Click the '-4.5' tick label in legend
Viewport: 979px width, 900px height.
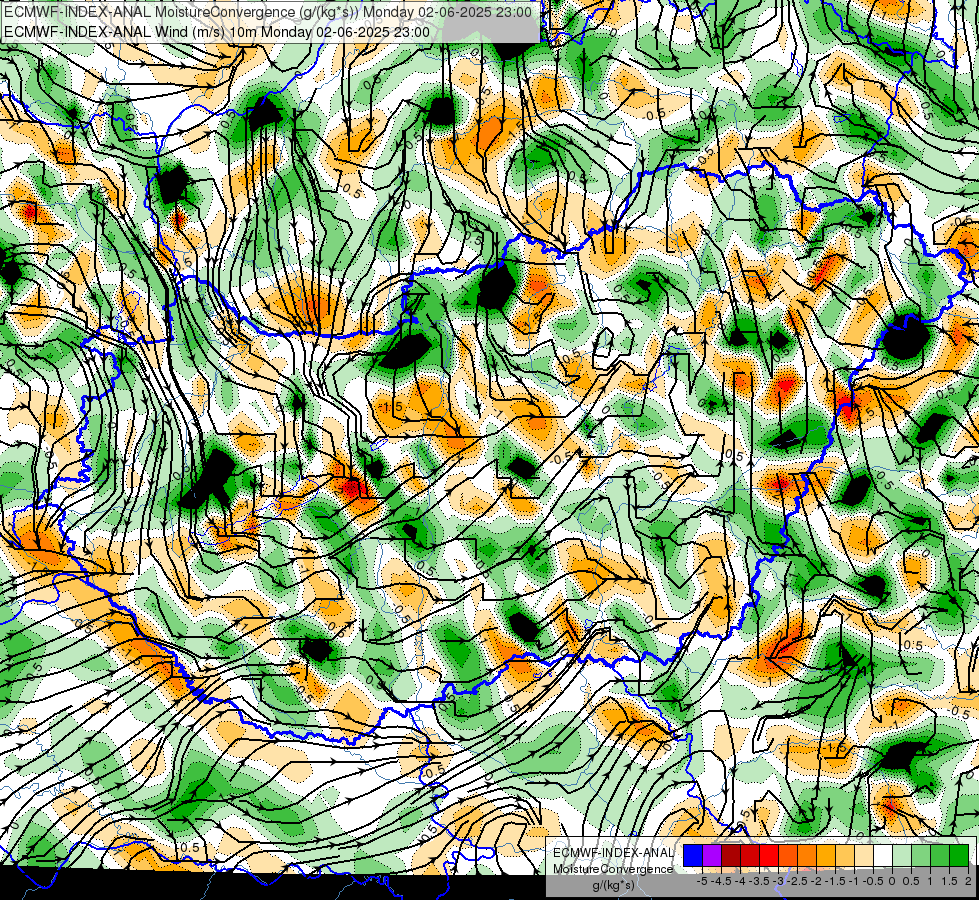tap(721, 881)
